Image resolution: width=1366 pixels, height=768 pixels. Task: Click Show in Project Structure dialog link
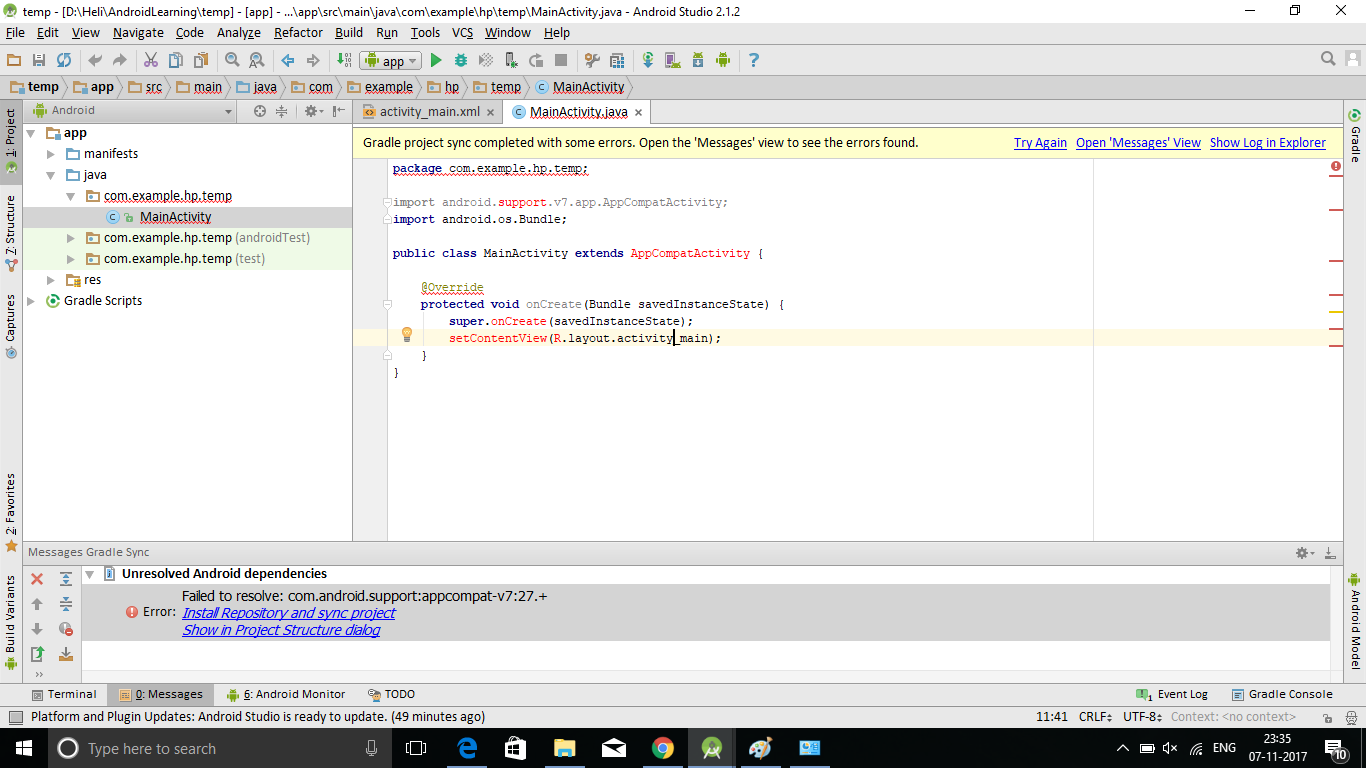281,630
